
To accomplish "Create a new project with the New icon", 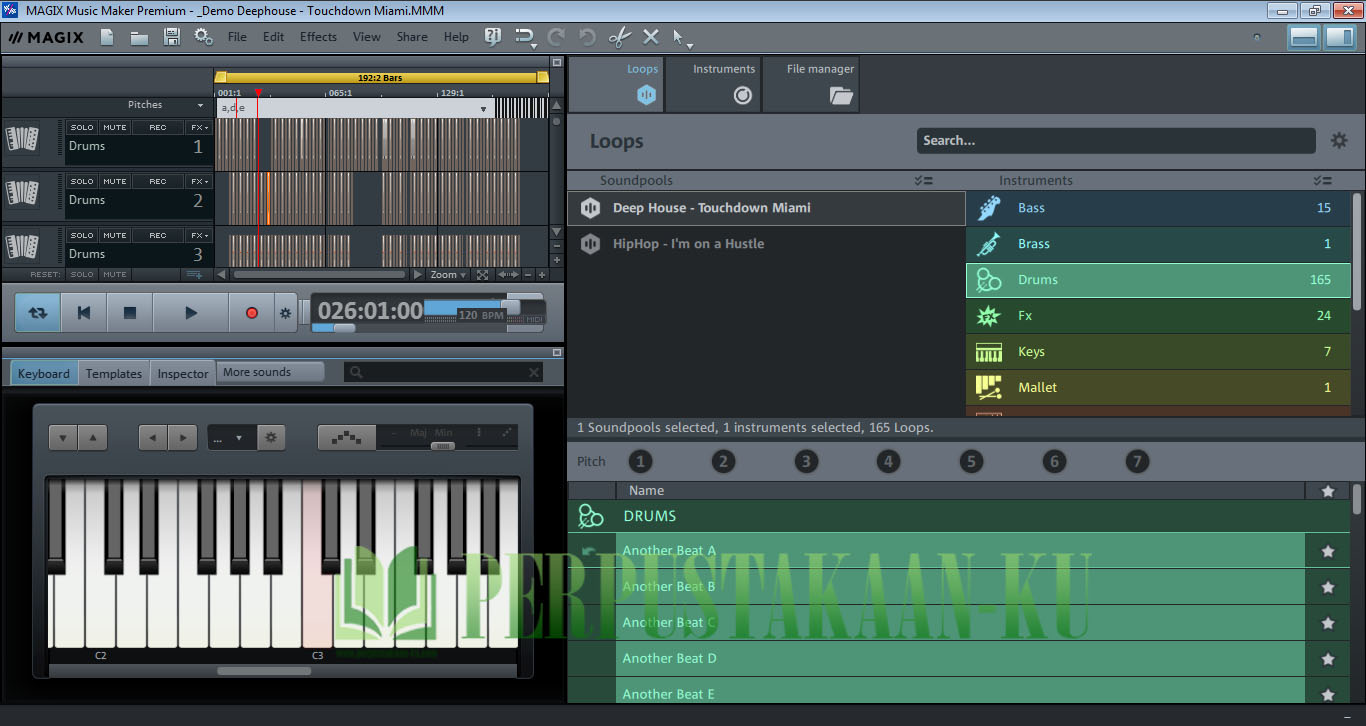I will click(107, 37).
